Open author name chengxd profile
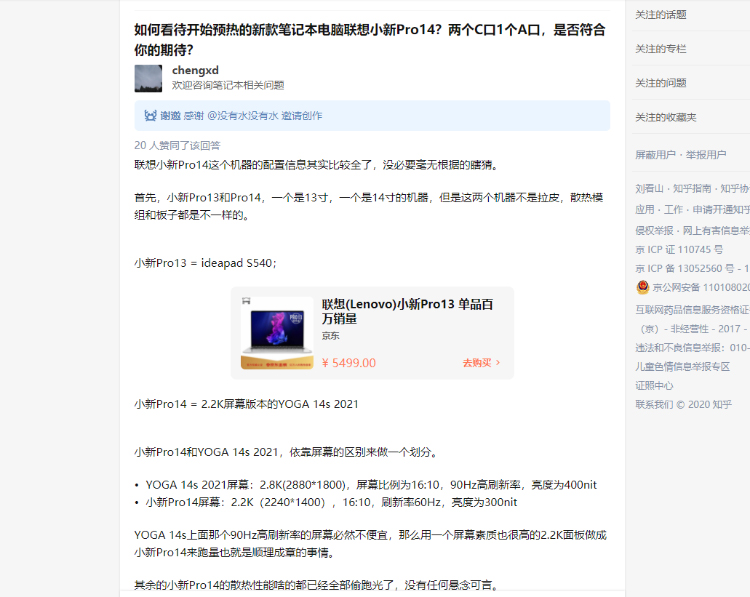The image size is (750, 597). (x=195, y=70)
